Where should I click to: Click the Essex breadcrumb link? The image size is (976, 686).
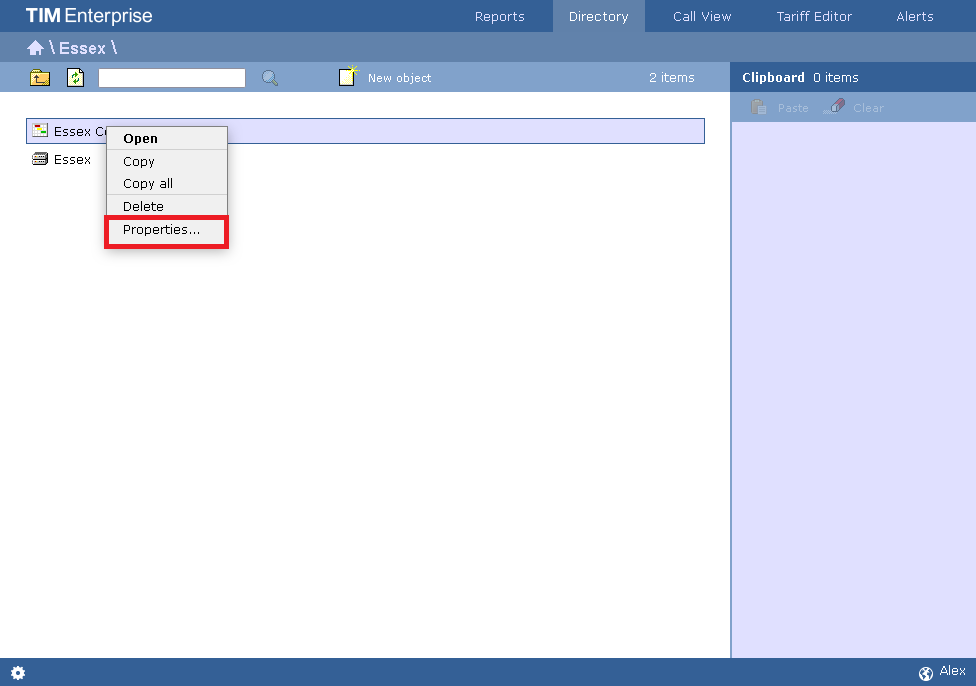(x=82, y=48)
